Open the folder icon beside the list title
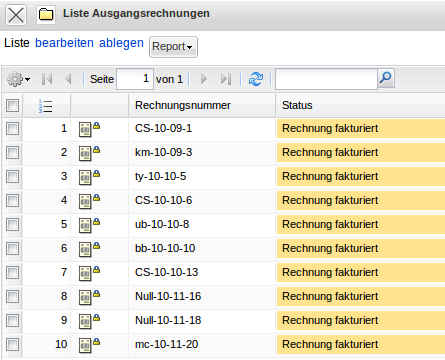445x360 pixels. point(46,15)
